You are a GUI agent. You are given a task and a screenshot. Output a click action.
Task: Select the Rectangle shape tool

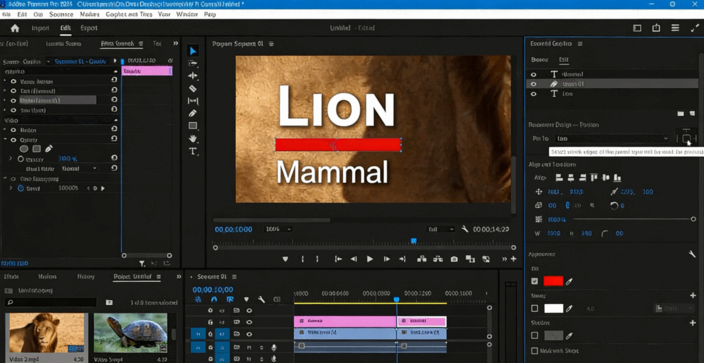click(193, 126)
